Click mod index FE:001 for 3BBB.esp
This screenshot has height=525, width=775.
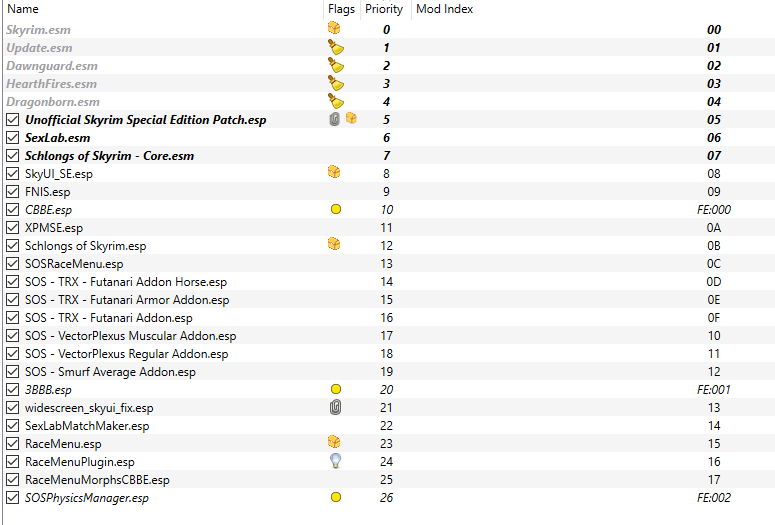tap(714, 390)
